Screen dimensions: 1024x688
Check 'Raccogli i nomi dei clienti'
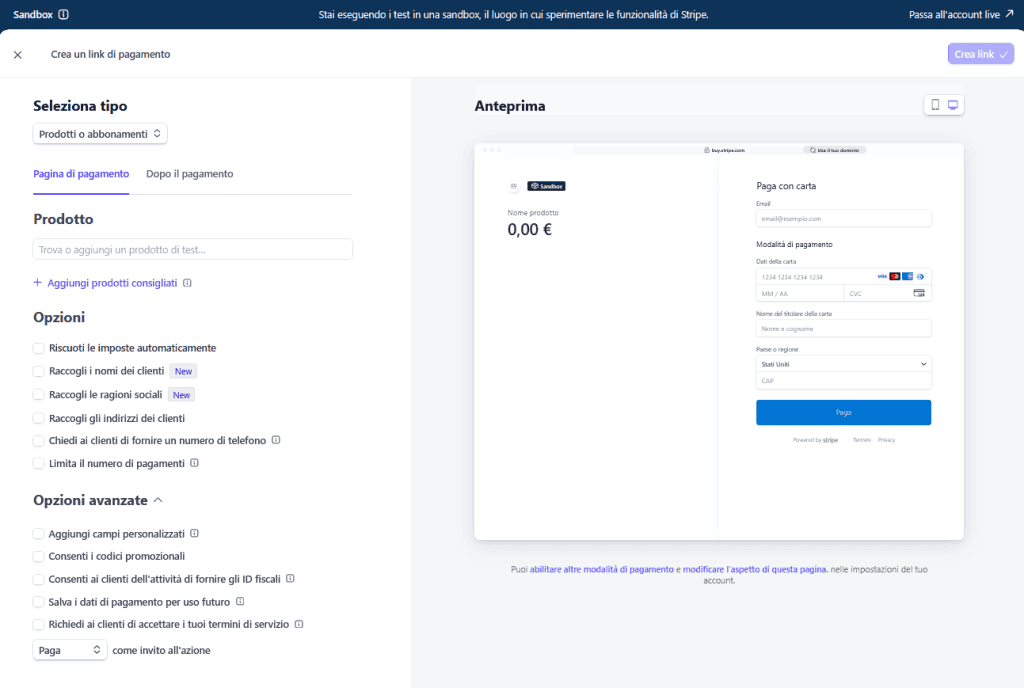37,371
